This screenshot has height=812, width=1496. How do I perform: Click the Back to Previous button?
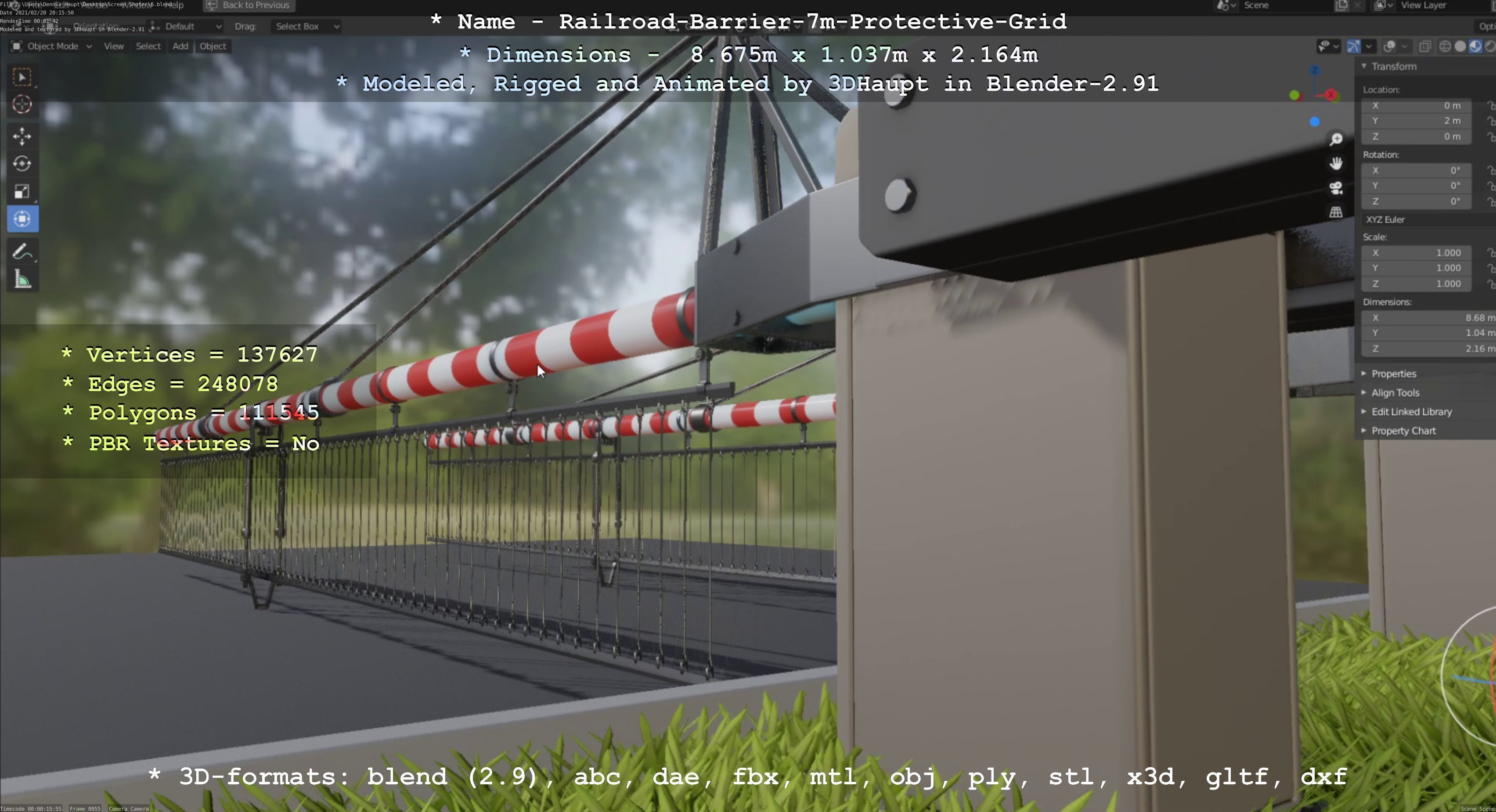pyautogui.click(x=249, y=5)
